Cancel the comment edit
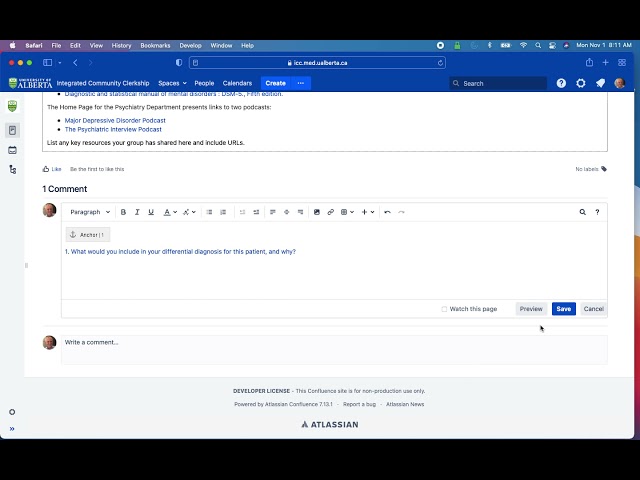This screenshot has width=640, height=480. pos(593,309)
